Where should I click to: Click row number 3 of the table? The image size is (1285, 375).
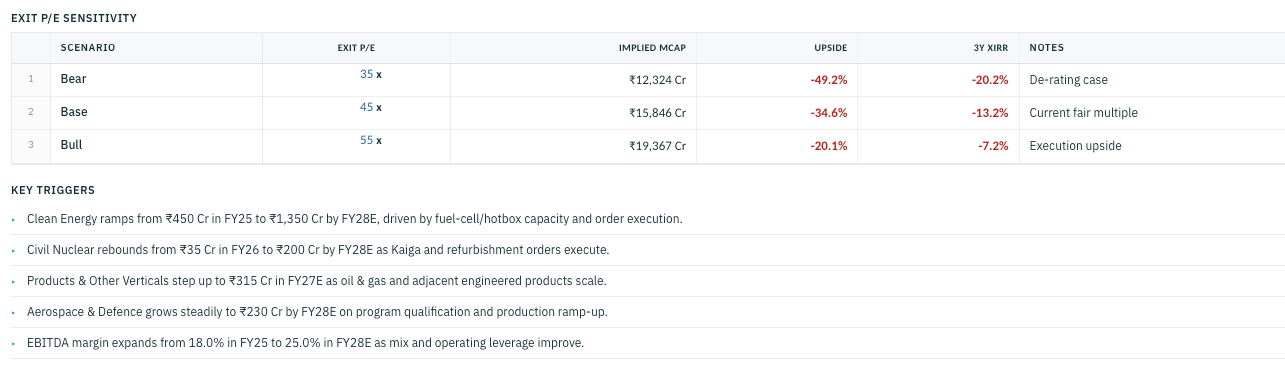click(31, 145)
